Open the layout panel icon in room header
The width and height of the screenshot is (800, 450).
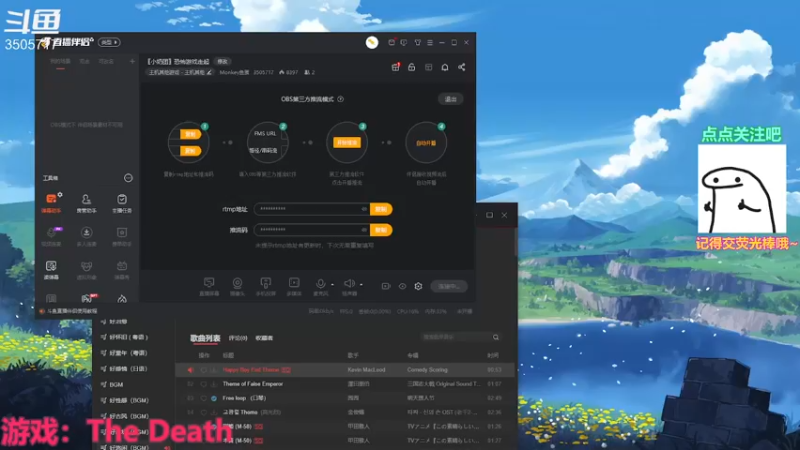coord(429,67)
